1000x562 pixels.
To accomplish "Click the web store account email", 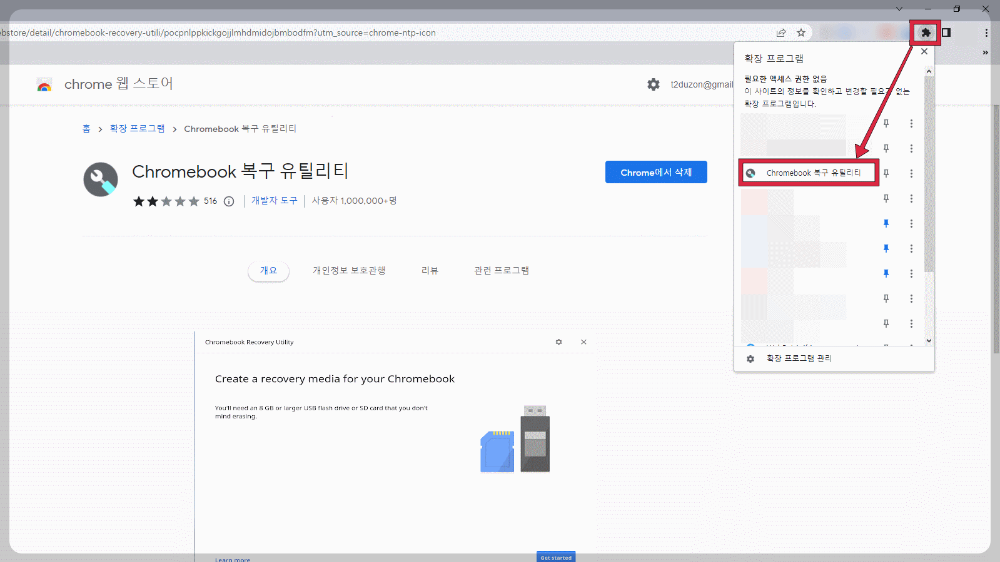I will (702, 84).
